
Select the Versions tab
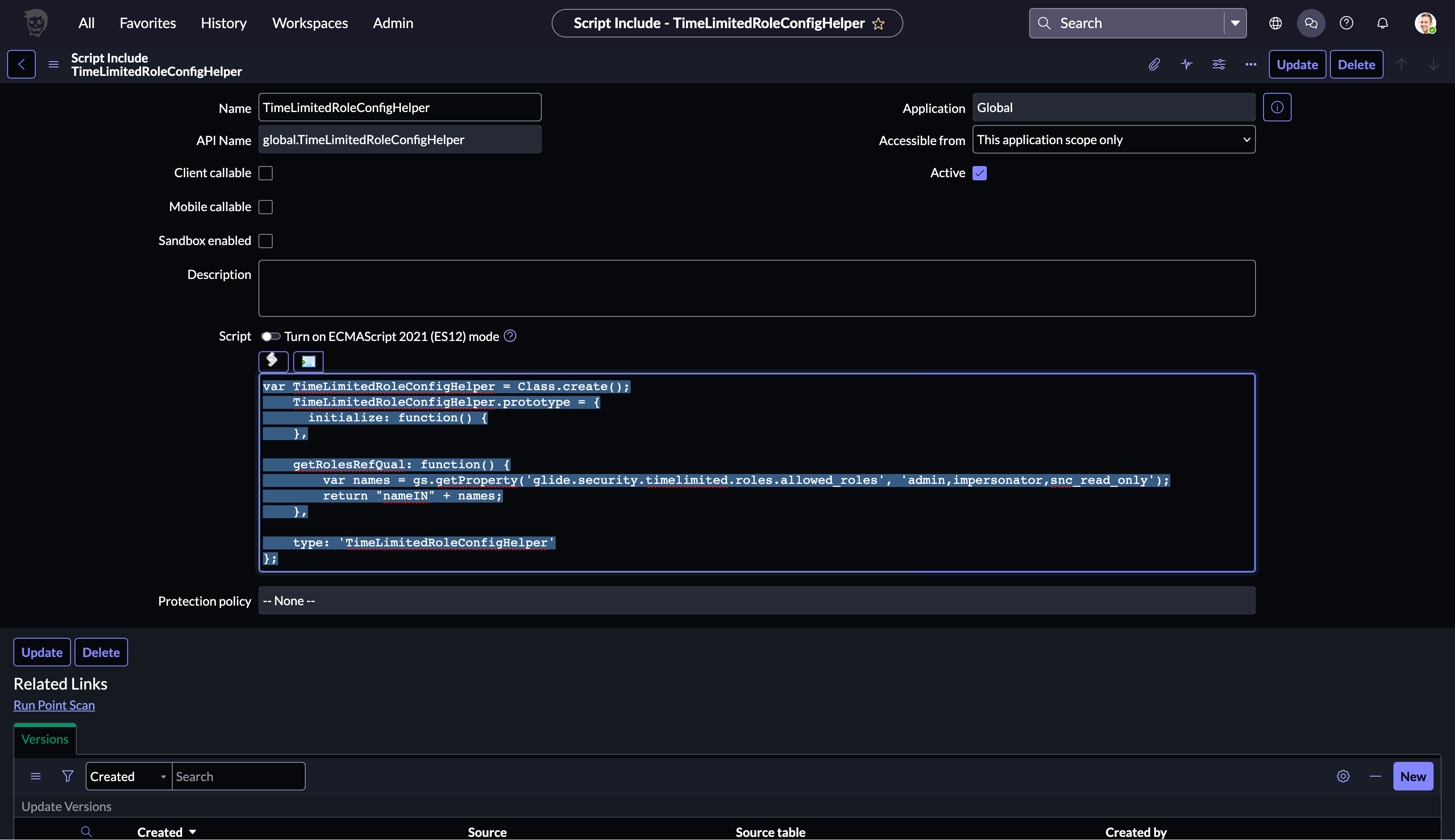click(45, 739)
